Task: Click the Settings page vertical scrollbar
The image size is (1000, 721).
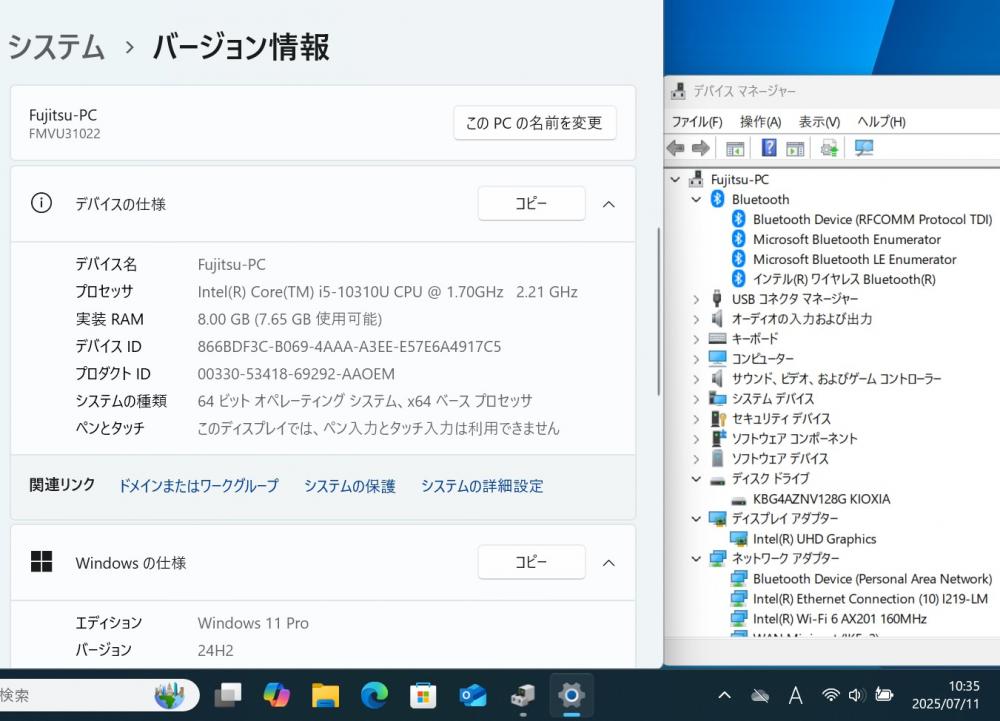Action: tap(658, 311)
